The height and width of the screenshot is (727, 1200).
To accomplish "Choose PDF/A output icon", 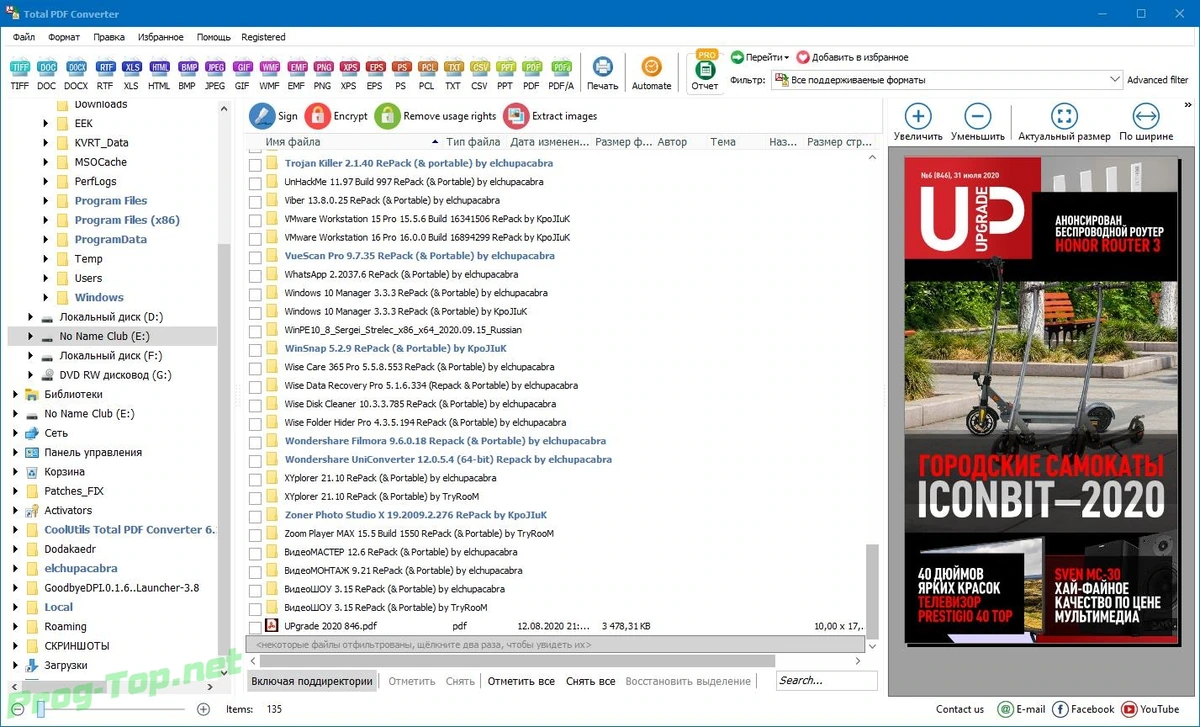I will [561, 69].
